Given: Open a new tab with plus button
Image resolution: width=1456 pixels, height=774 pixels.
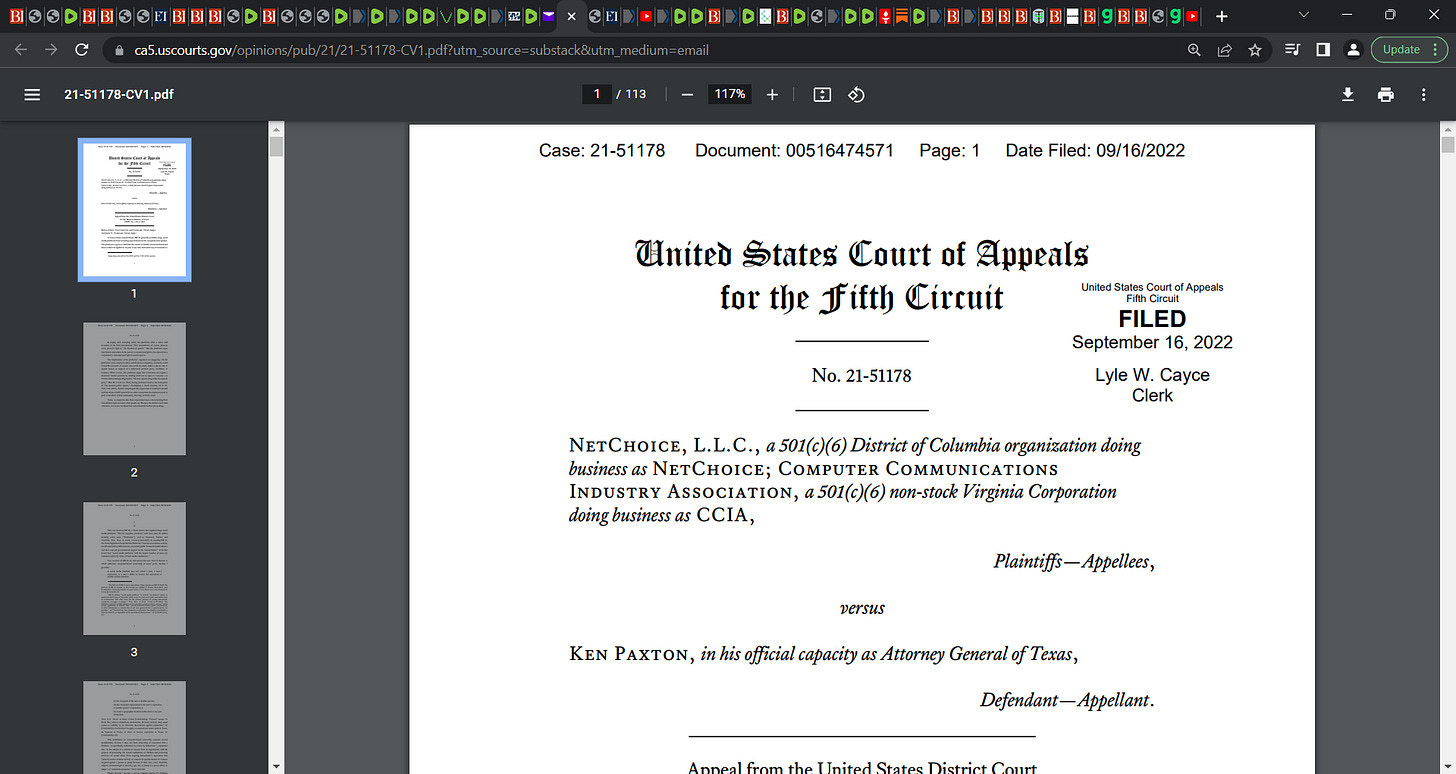Looking at the screenshot, I should click(x=1222, y=16).
